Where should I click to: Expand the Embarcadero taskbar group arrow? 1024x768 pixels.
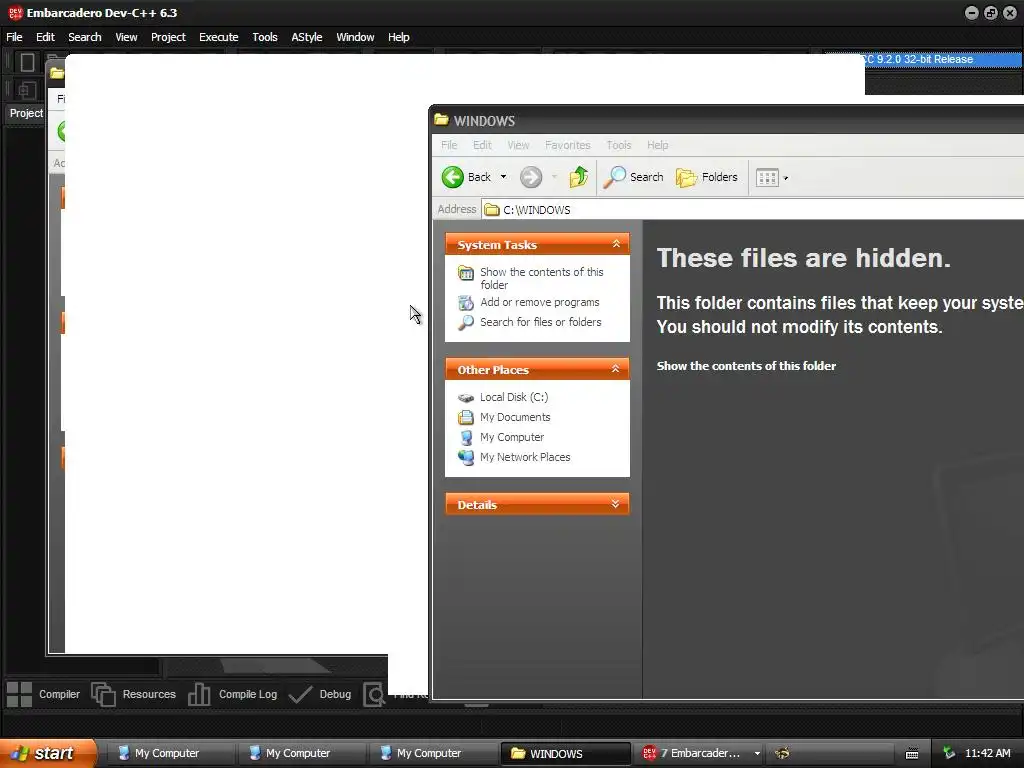point(757,753)
